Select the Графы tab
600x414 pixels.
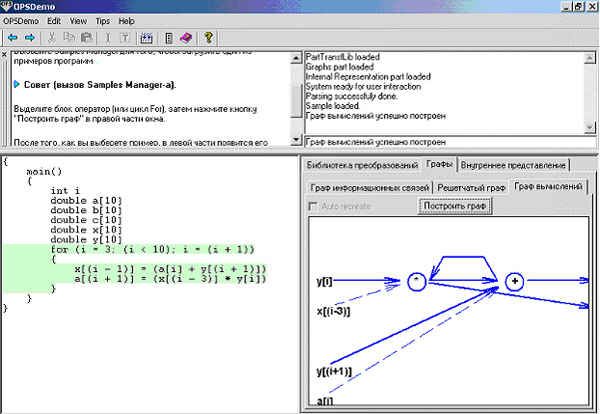(439, 164)
